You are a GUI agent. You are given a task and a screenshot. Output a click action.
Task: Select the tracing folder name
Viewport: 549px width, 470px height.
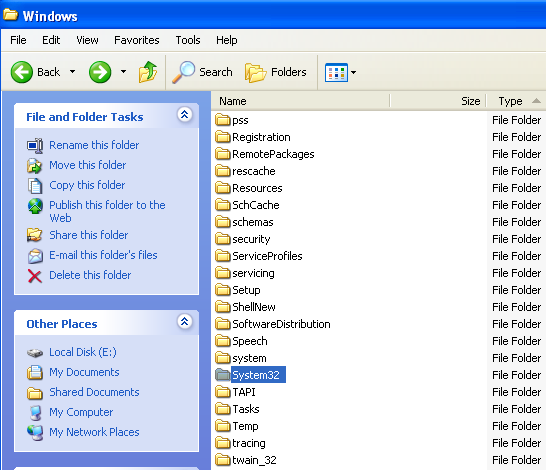249,443
